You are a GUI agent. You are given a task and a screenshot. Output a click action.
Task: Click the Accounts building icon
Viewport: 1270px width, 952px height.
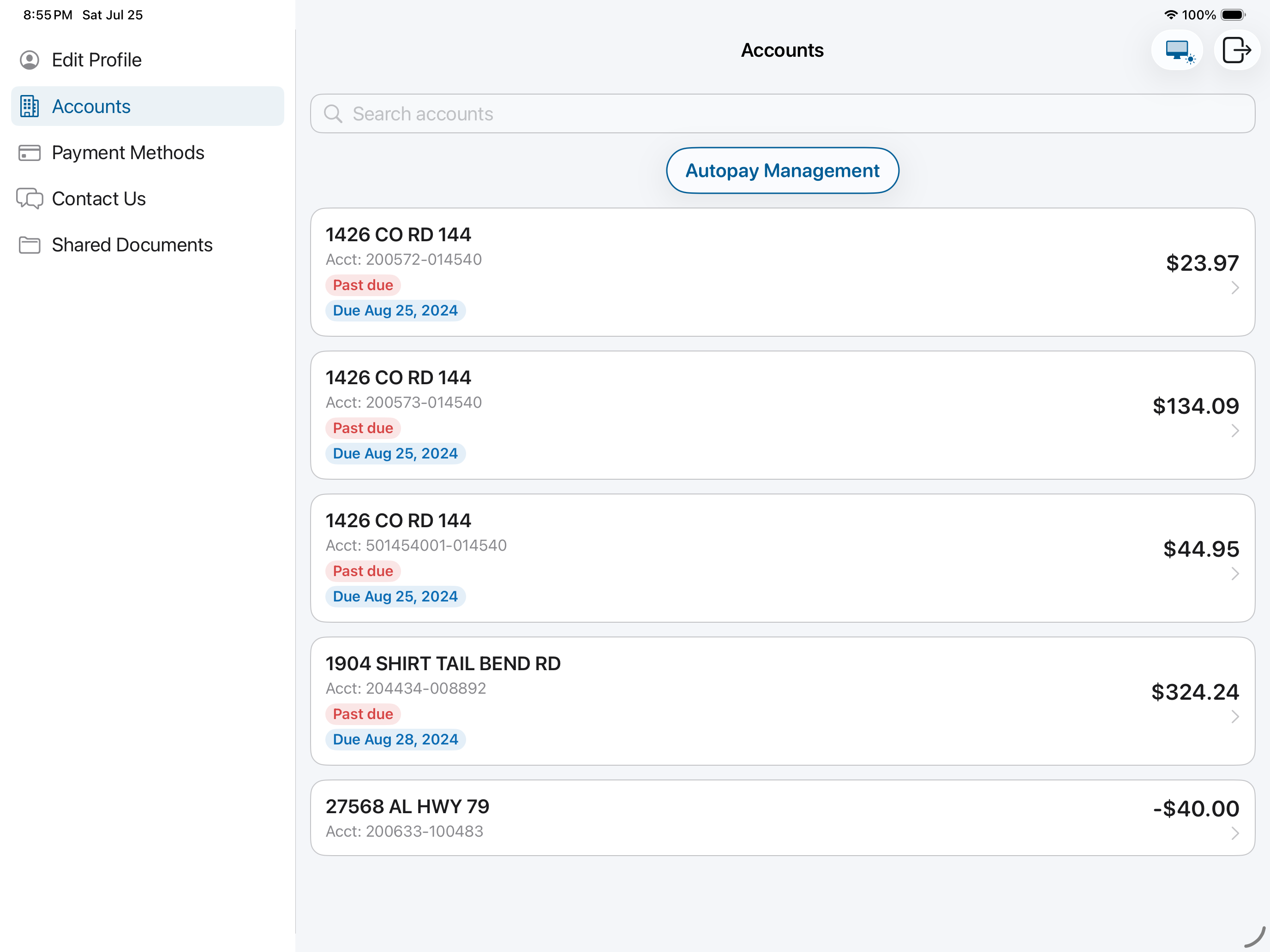pos(29,106)
